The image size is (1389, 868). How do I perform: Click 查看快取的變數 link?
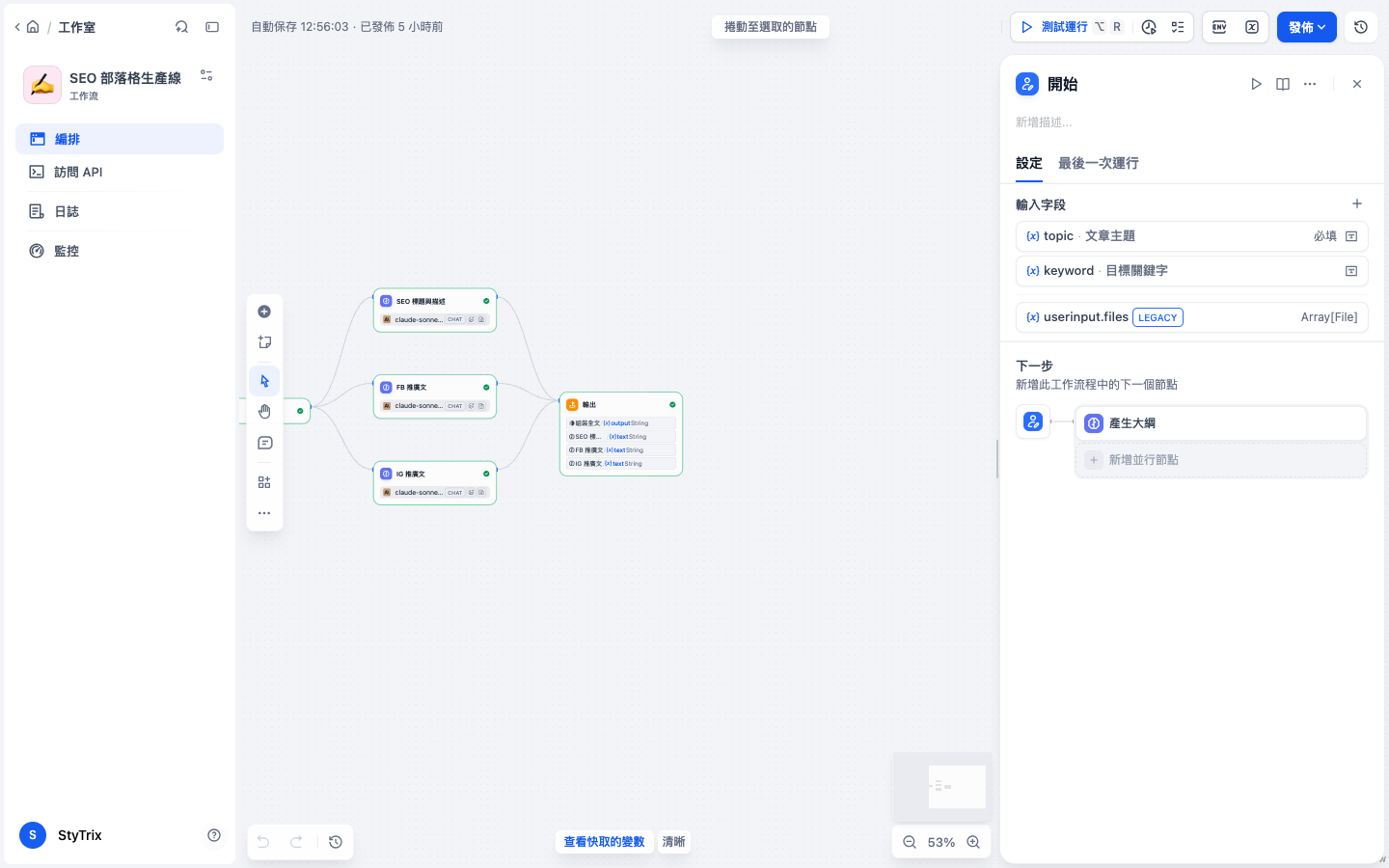click(605, 842)
